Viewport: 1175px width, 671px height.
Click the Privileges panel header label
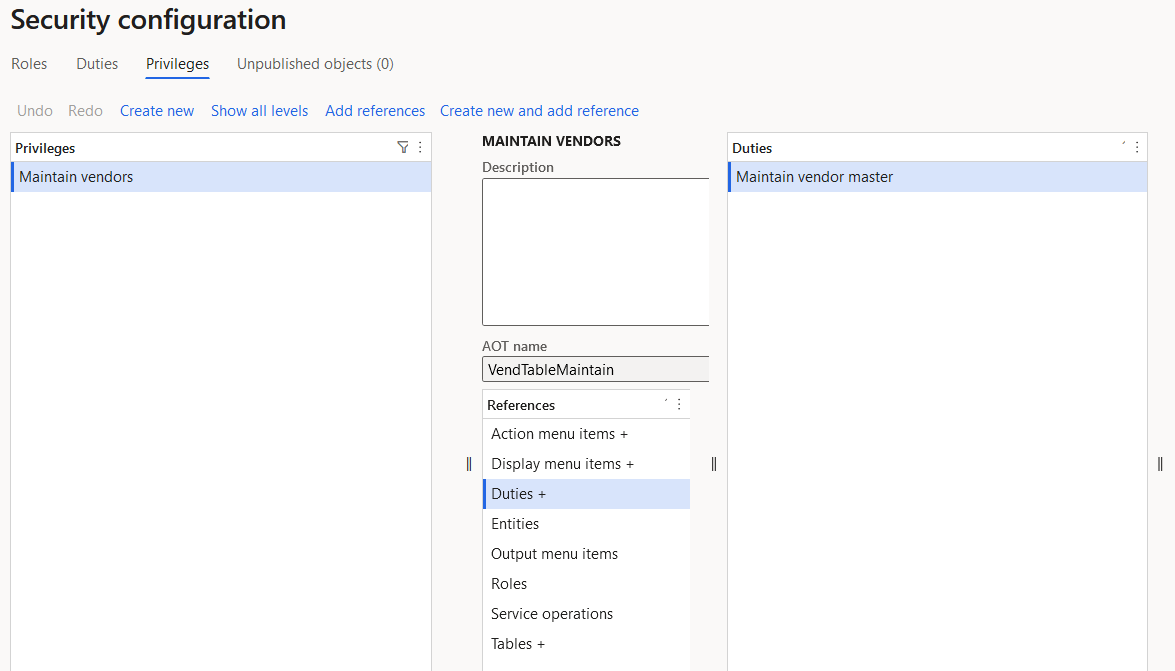coord(45,148)
